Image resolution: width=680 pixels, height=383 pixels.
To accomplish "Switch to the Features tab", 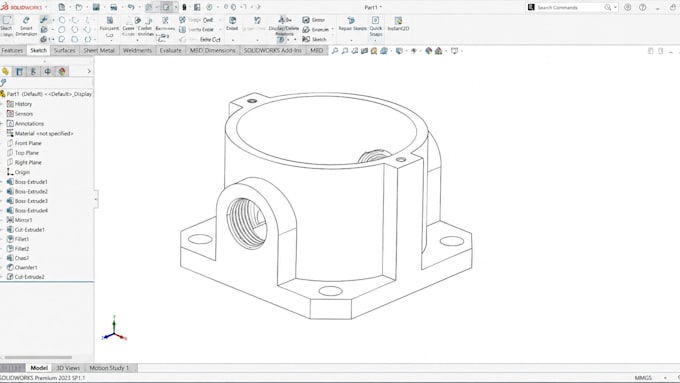I will (12, 50).
